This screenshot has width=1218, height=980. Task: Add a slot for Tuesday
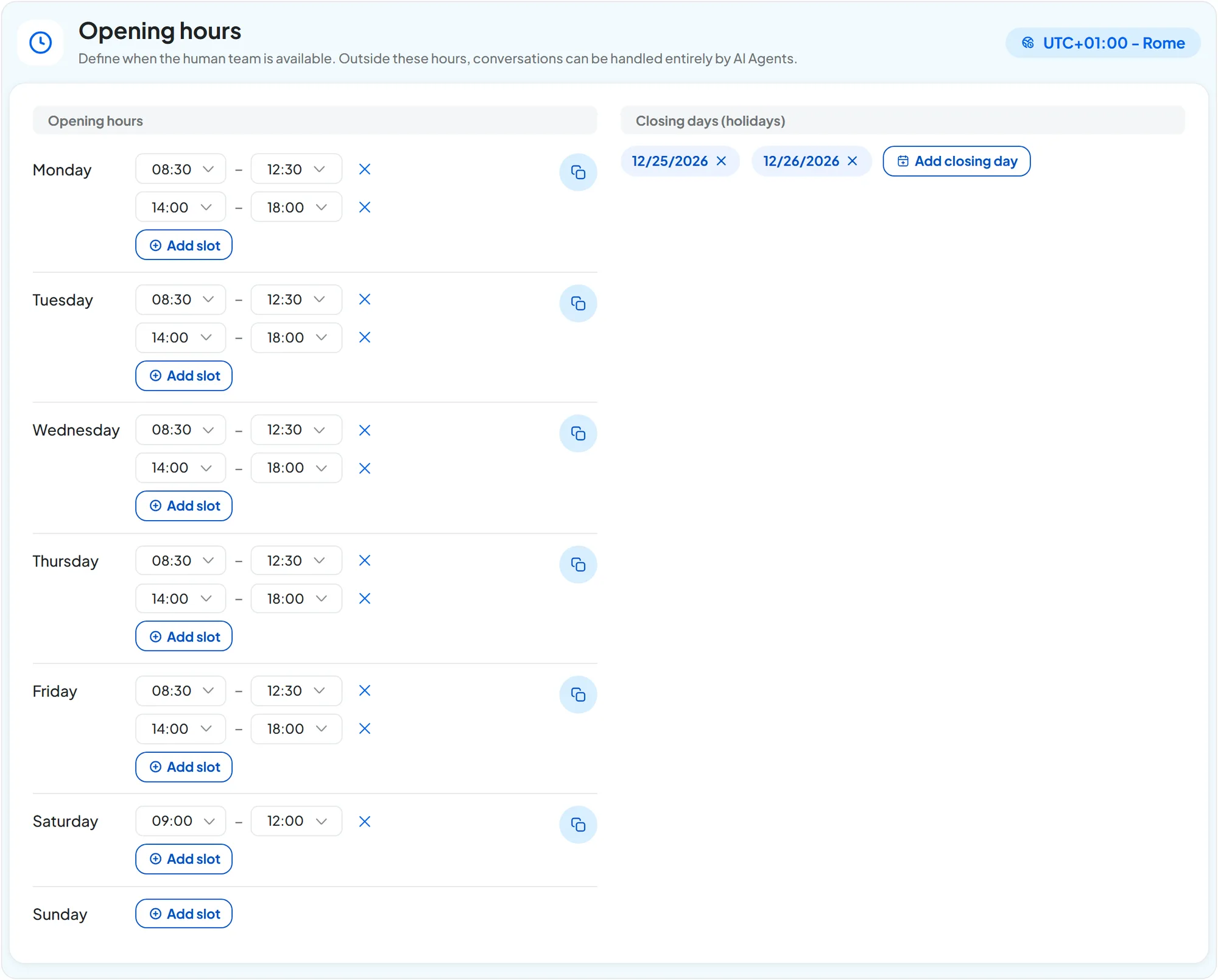(184, 376)
